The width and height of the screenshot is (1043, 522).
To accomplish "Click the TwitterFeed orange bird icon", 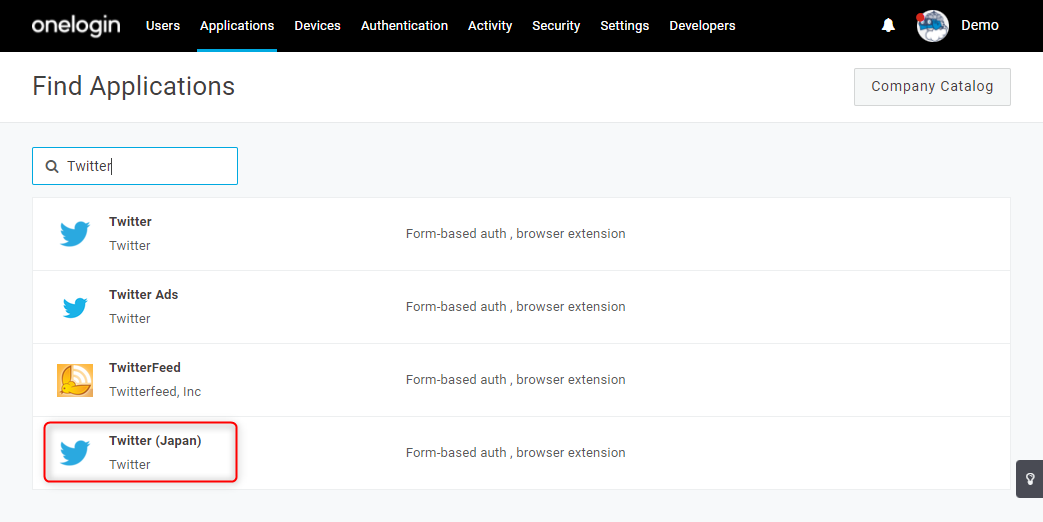I will coord(74,380).
